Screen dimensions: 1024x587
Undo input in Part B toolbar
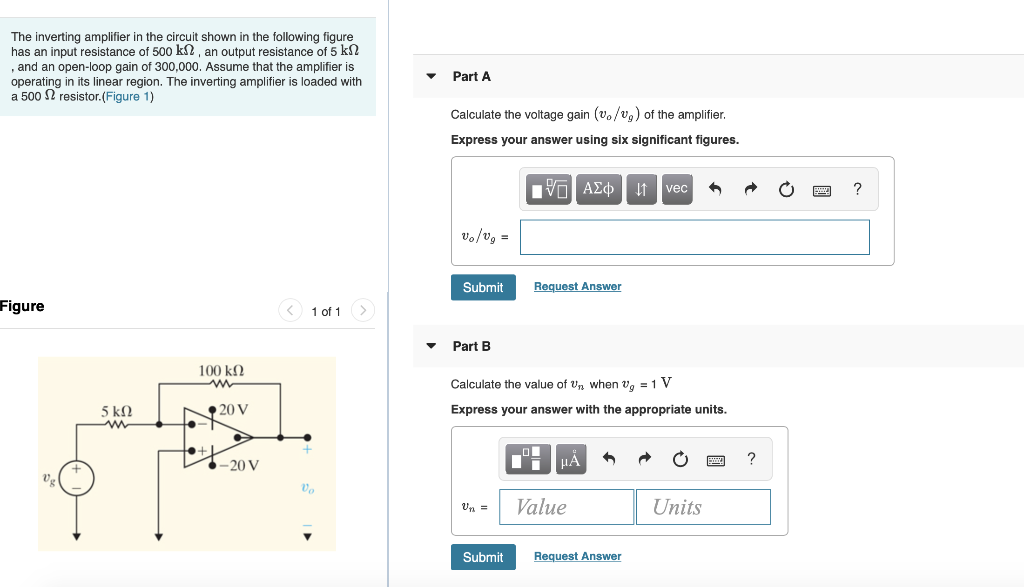(x=608, y=459)
